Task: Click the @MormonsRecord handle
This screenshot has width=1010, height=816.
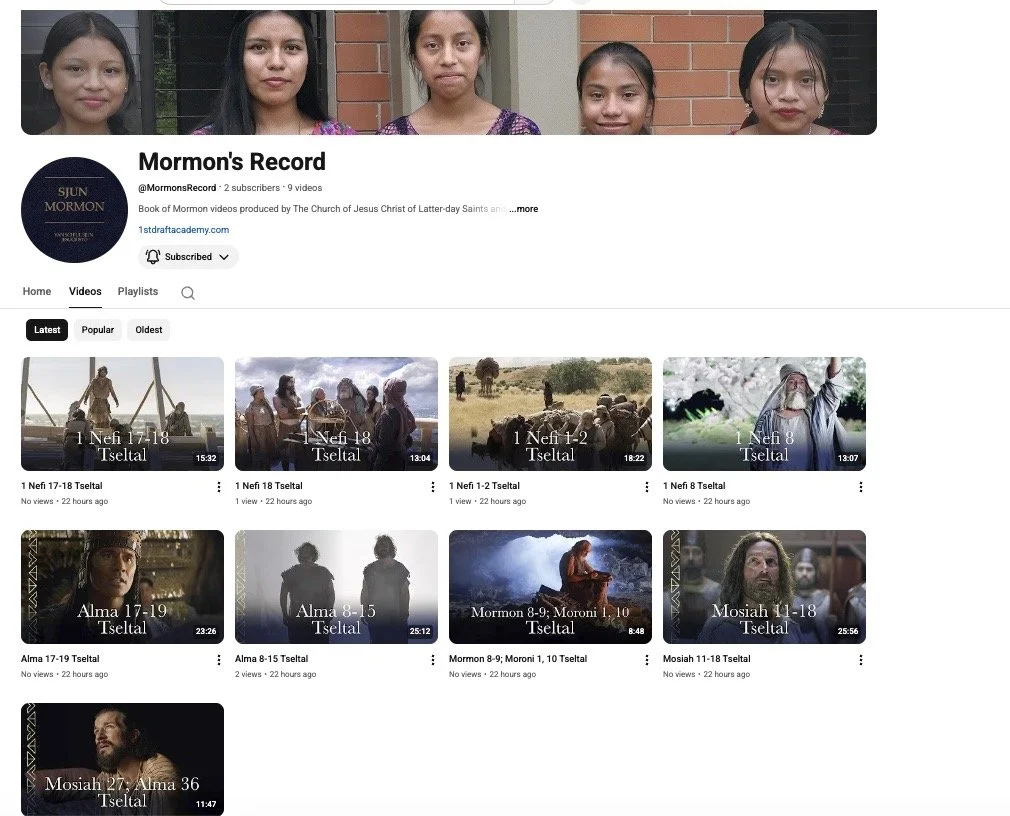Action: click(177, 187)
